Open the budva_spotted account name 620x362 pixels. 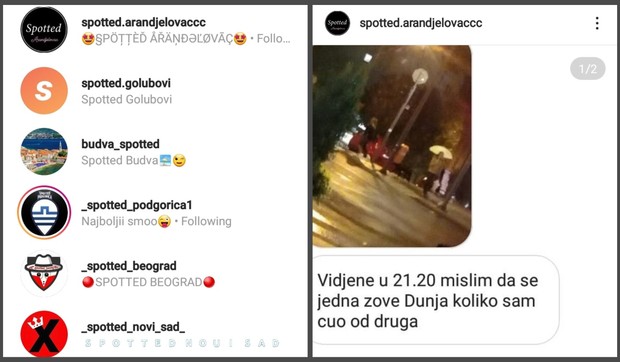(x=120, y=144)
